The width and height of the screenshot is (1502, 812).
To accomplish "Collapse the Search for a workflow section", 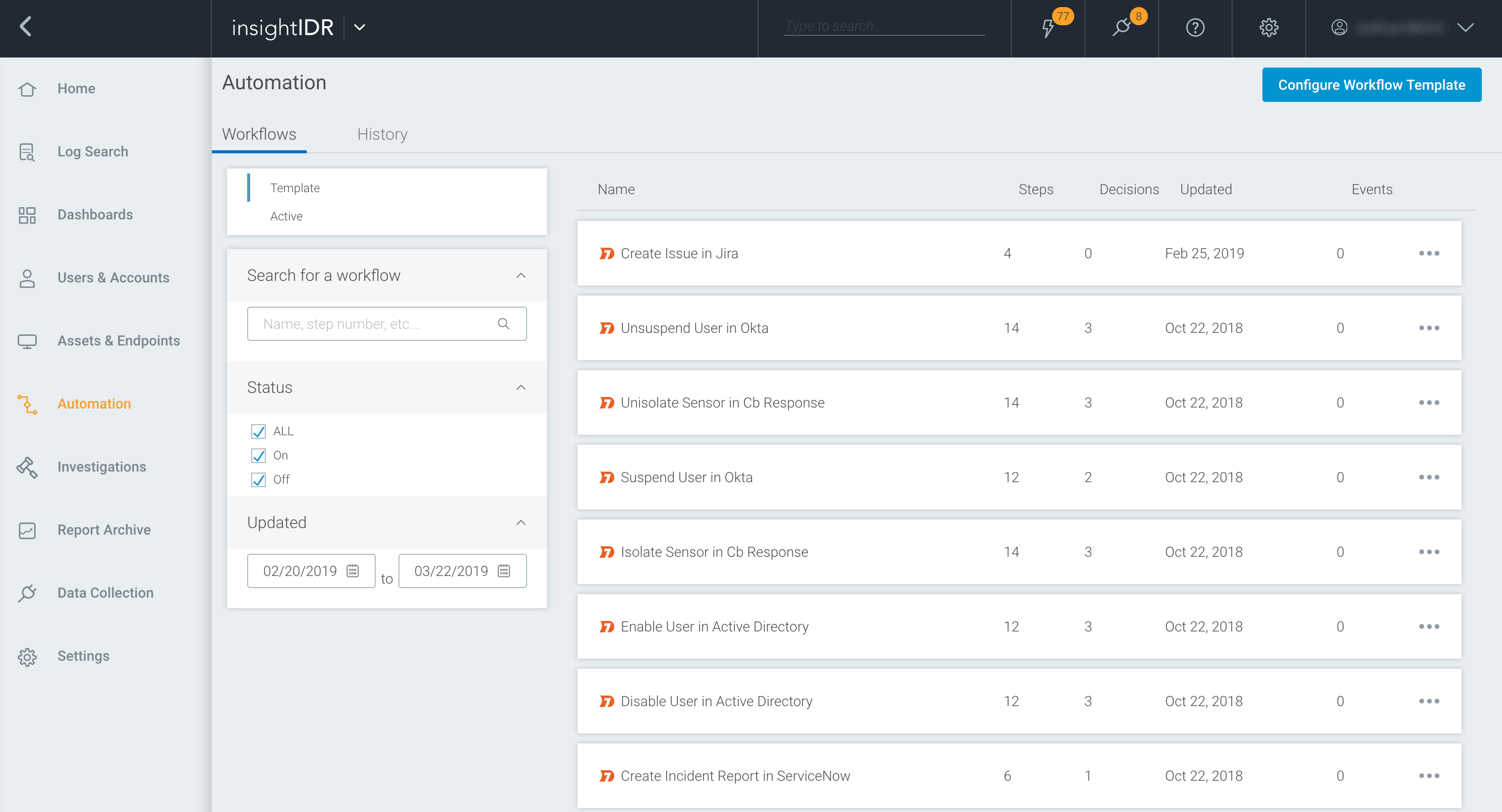I will [x=521, y=275].
